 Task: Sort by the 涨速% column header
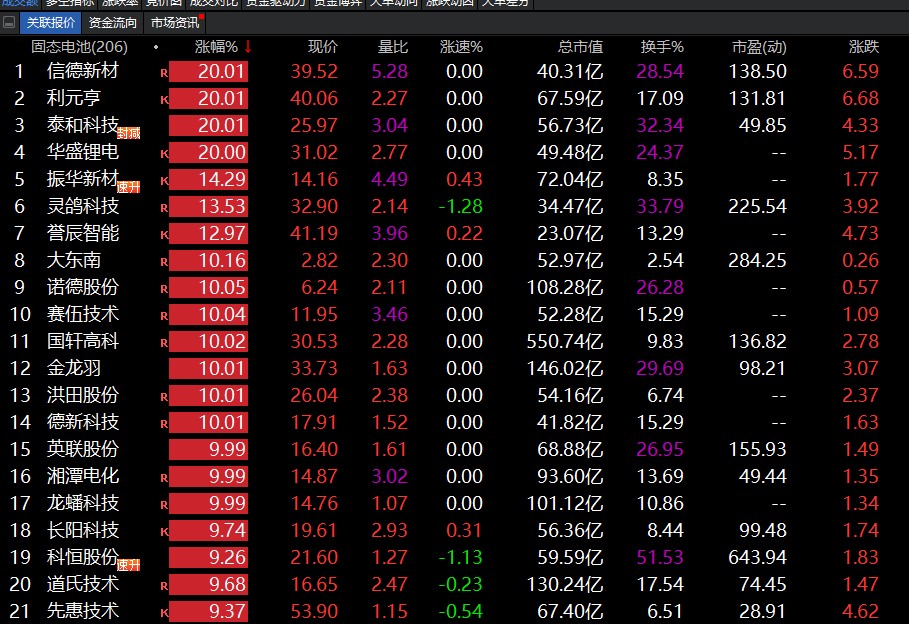pos(461,46)
